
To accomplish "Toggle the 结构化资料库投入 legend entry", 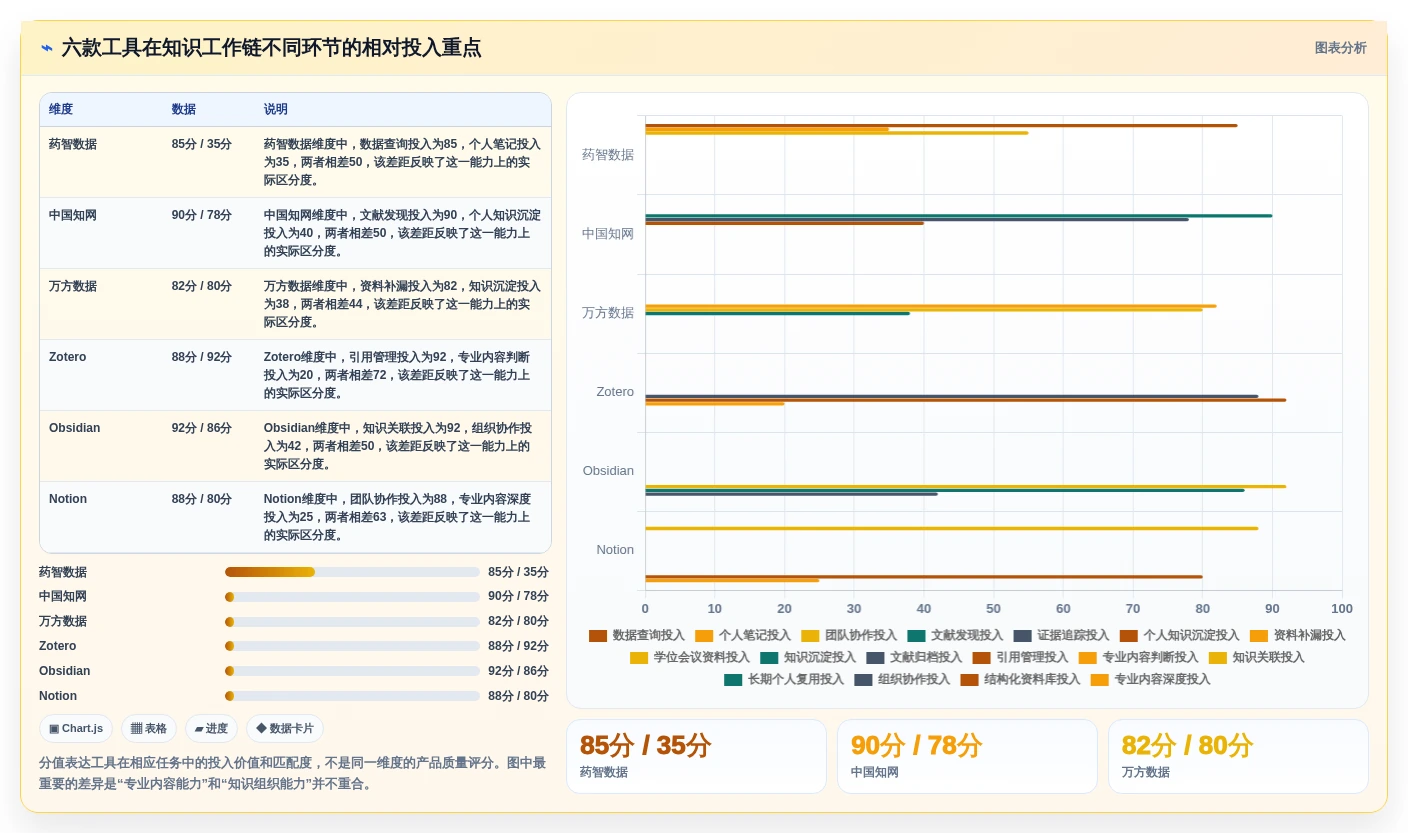I will click(x=1020, y=680).
